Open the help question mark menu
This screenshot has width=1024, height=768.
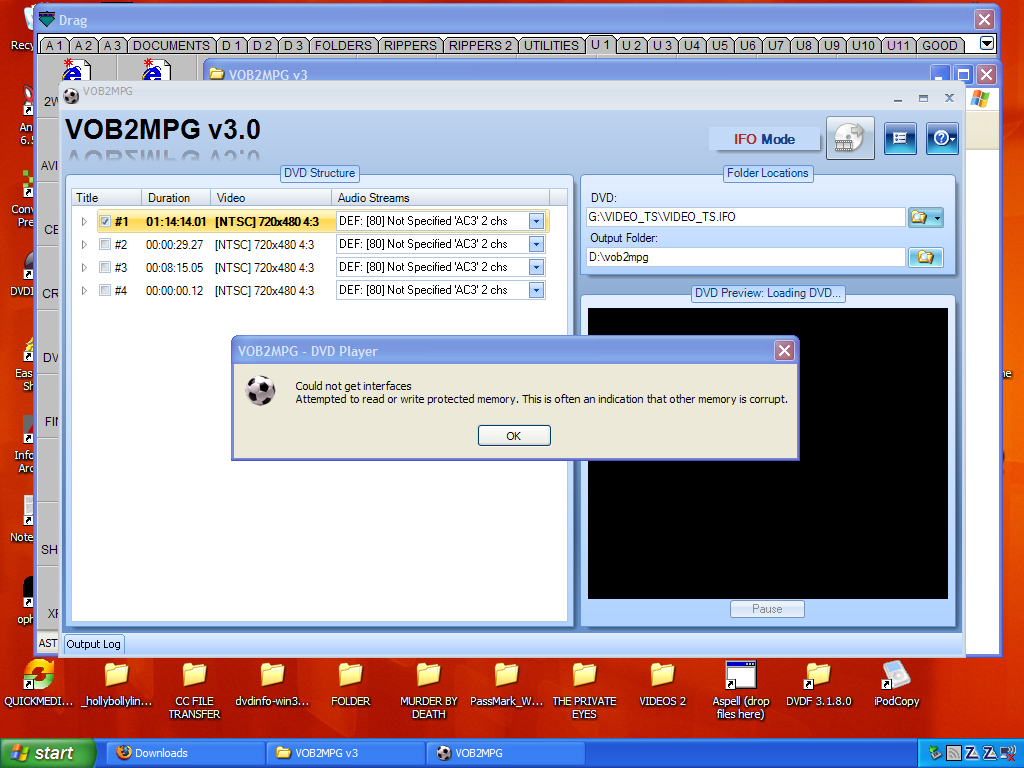click(942, 138)
